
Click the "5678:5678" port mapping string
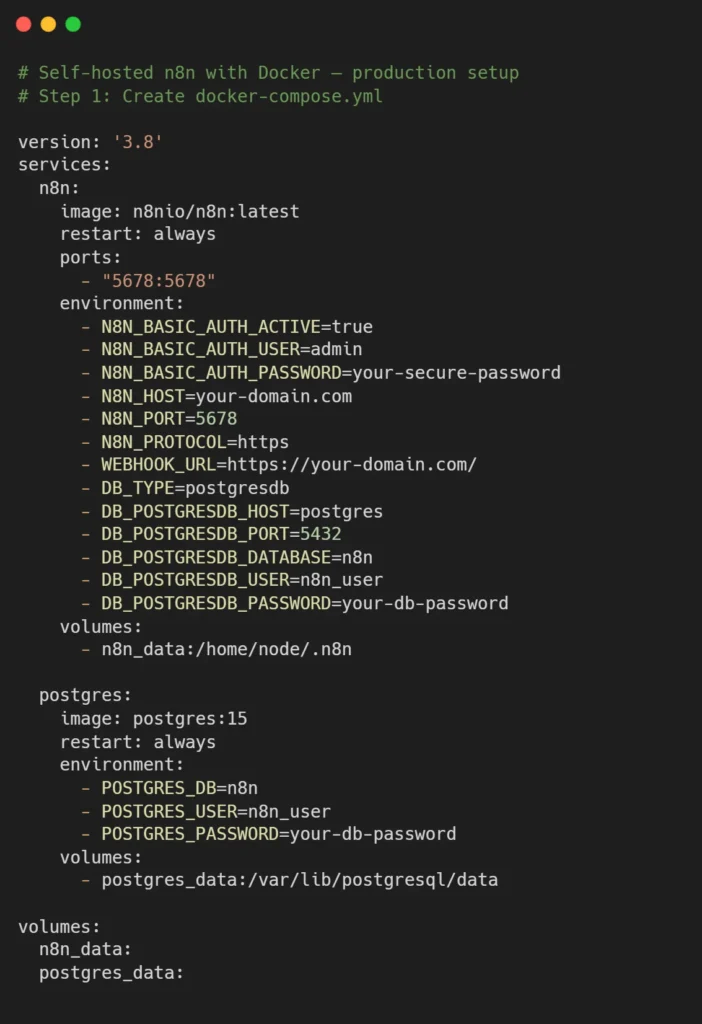pyautogui.click(x=159, y=280)
